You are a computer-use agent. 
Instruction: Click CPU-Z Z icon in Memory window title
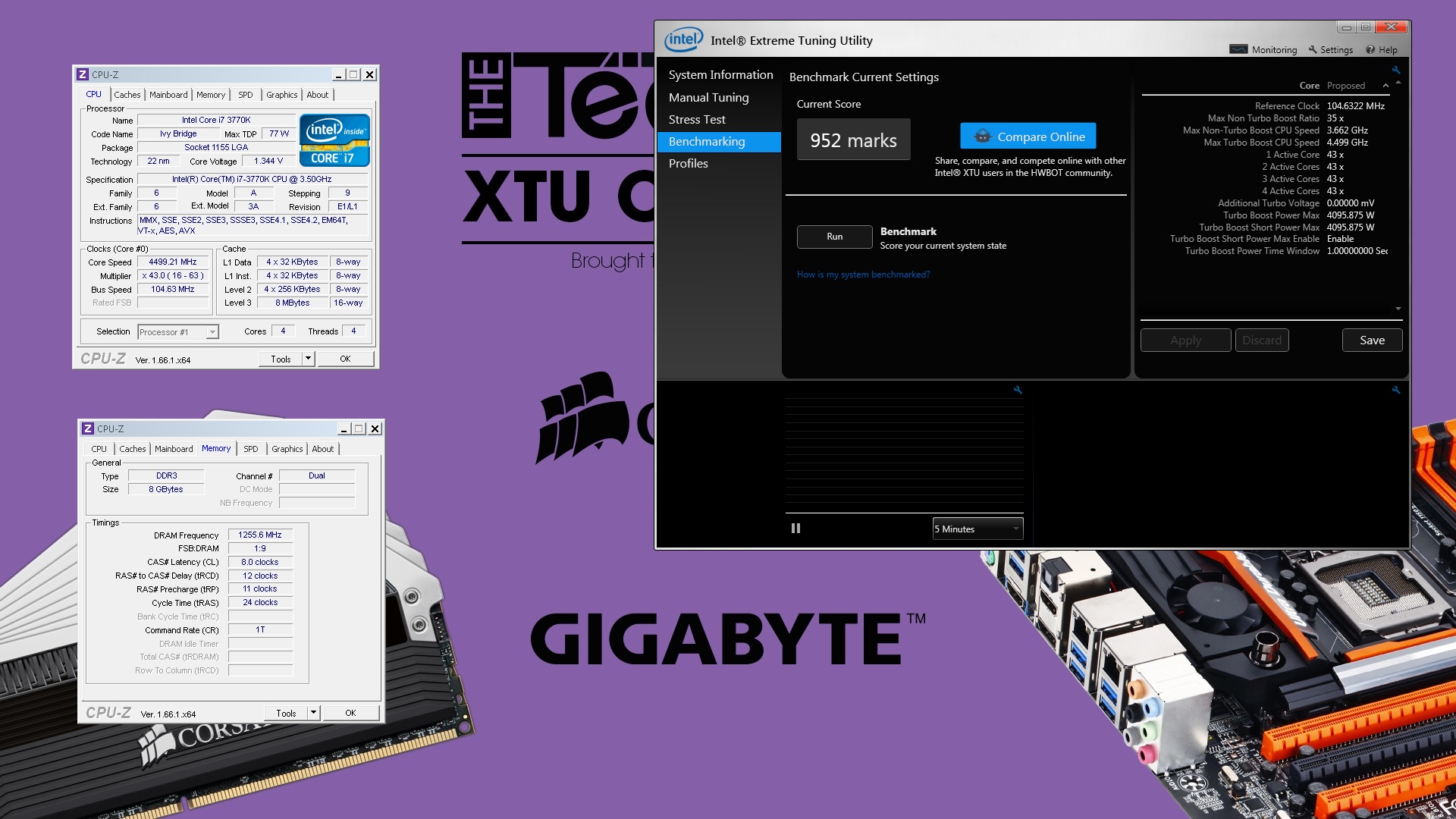coord(88,428)
